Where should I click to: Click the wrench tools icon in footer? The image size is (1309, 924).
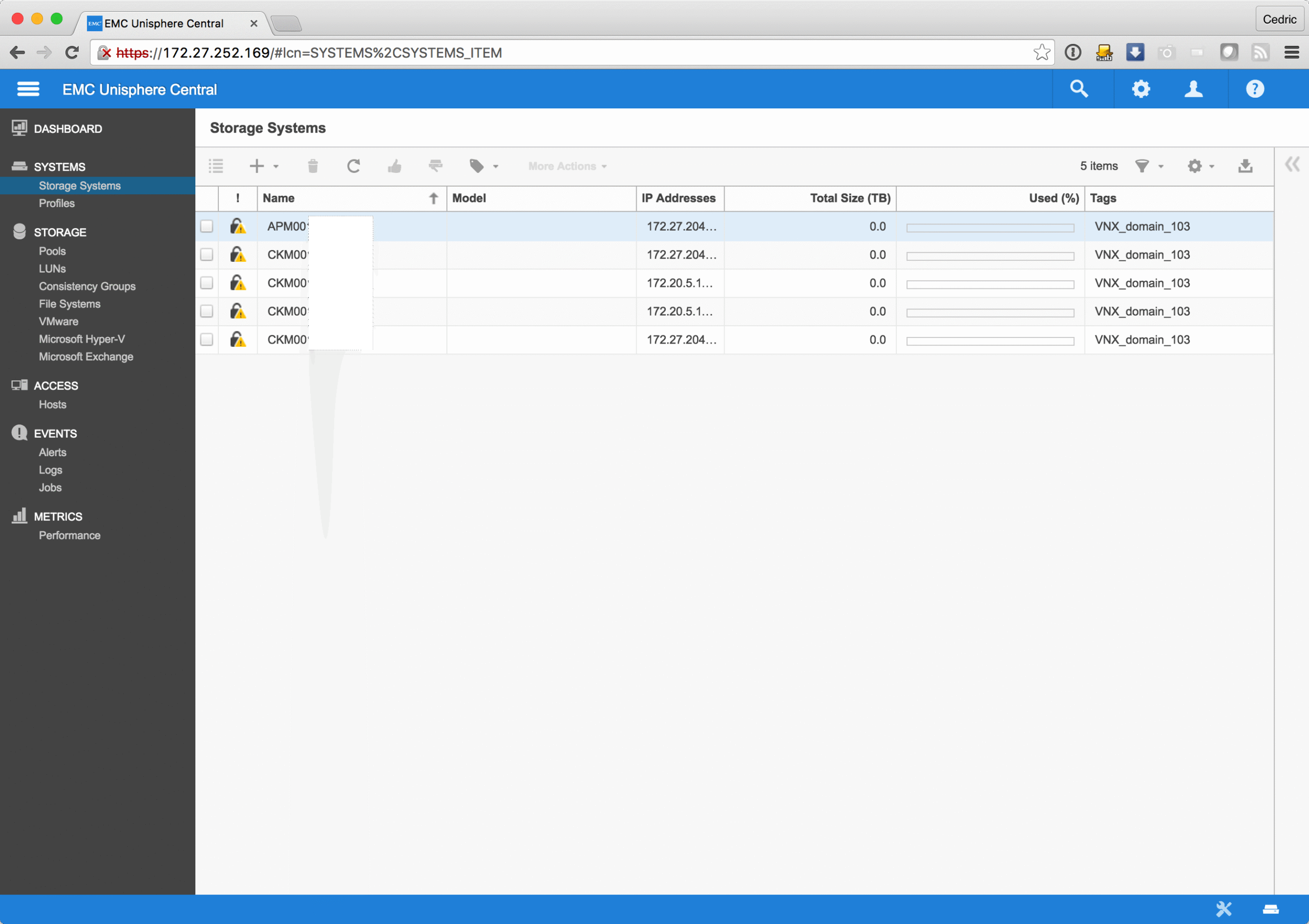(x=1224, y=909)
